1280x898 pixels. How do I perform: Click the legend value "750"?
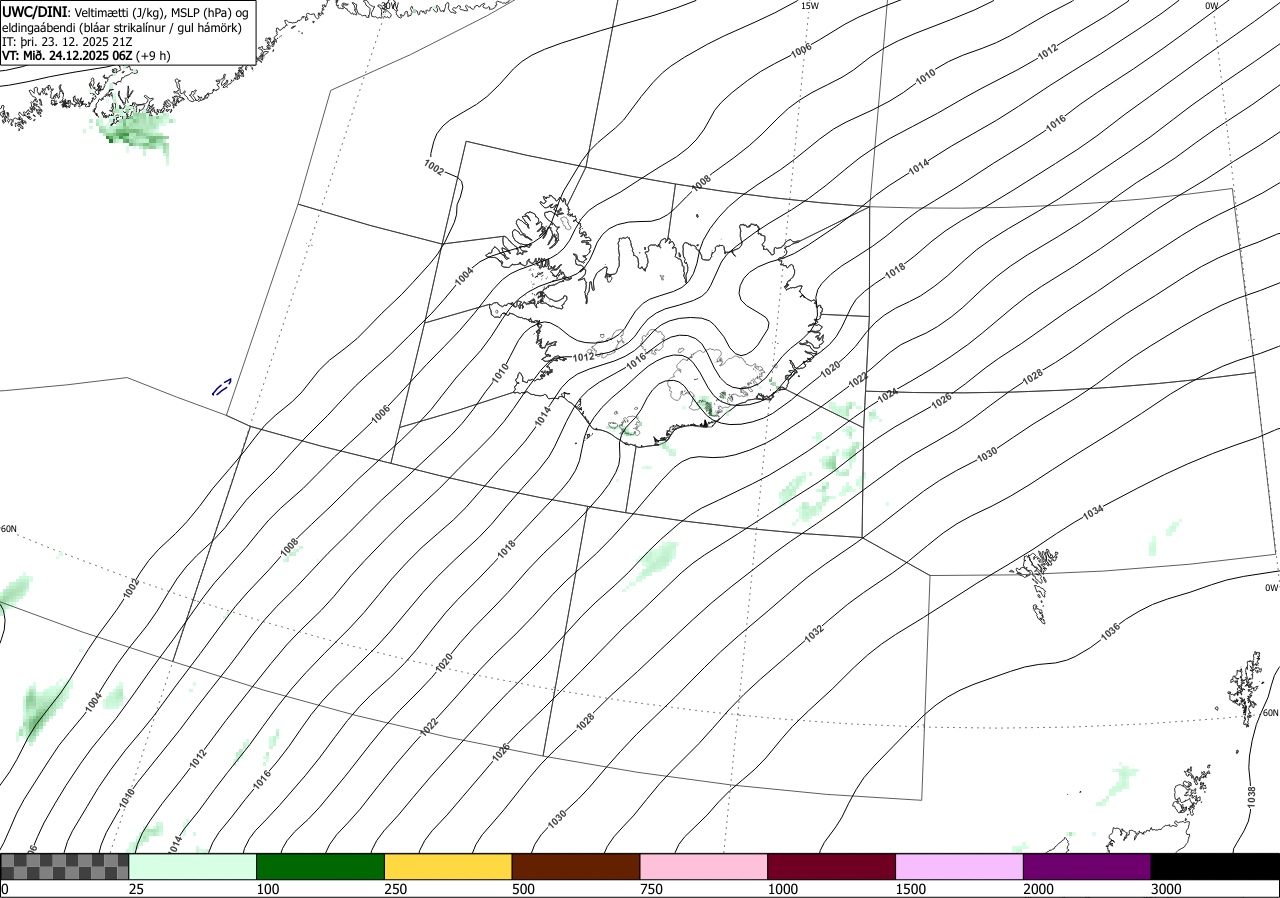(x=651, y=889)
